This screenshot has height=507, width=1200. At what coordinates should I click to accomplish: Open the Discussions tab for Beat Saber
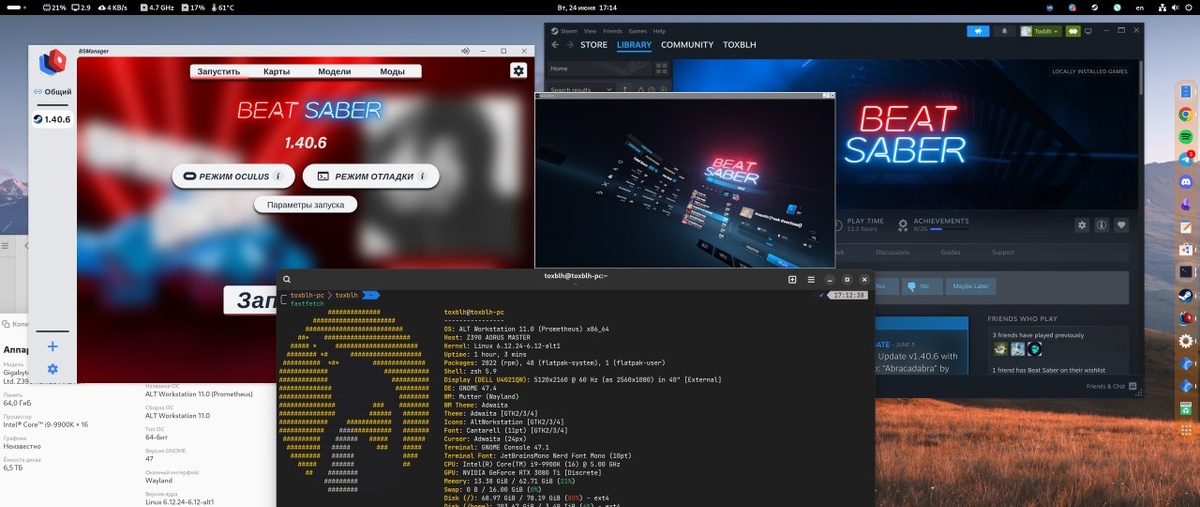coord(892,252)
